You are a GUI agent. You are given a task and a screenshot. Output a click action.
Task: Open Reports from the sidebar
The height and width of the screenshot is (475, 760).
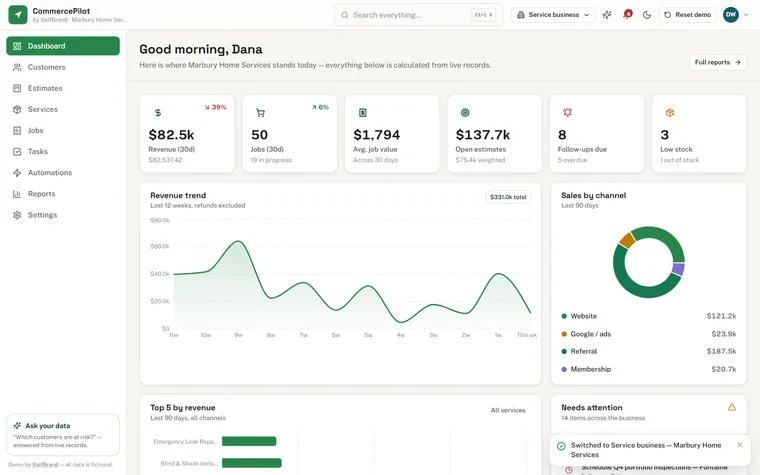tap(63, 194)
